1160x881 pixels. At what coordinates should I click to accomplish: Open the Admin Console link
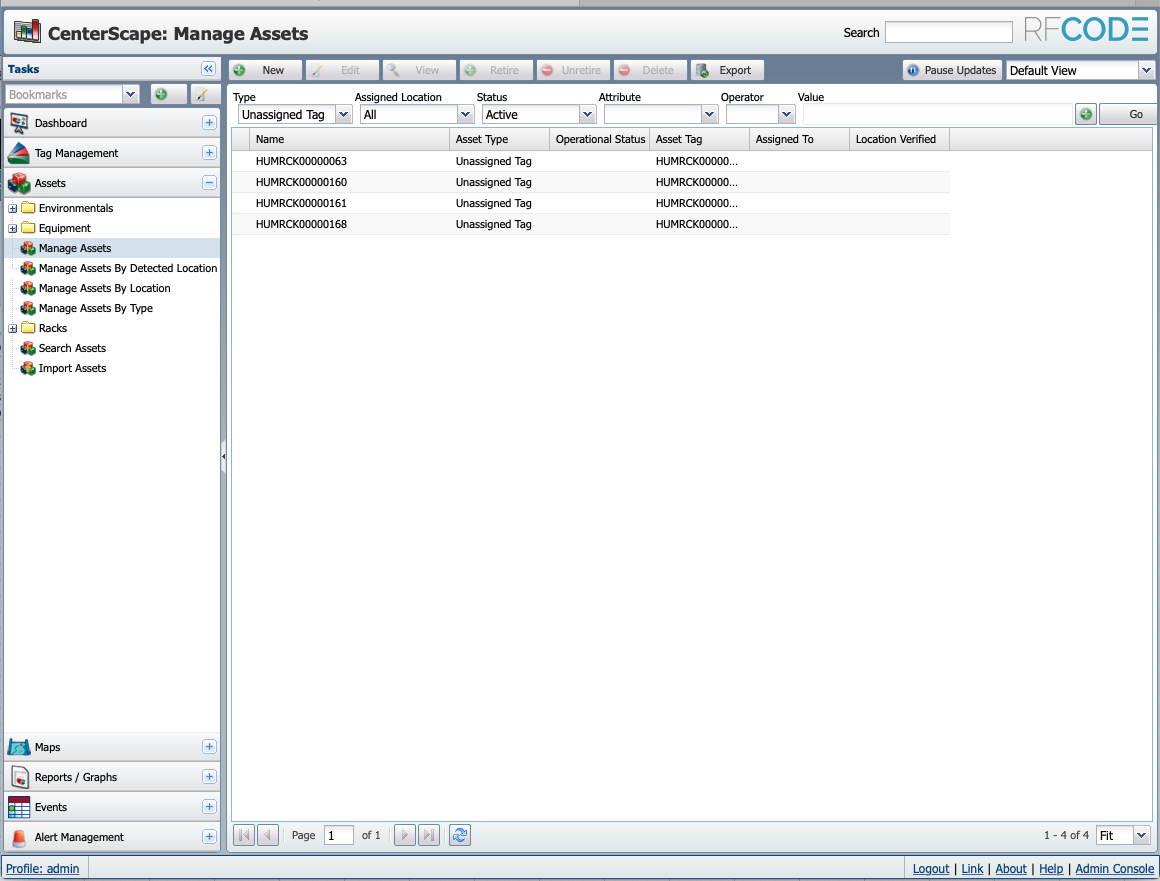click(1114, 868)
